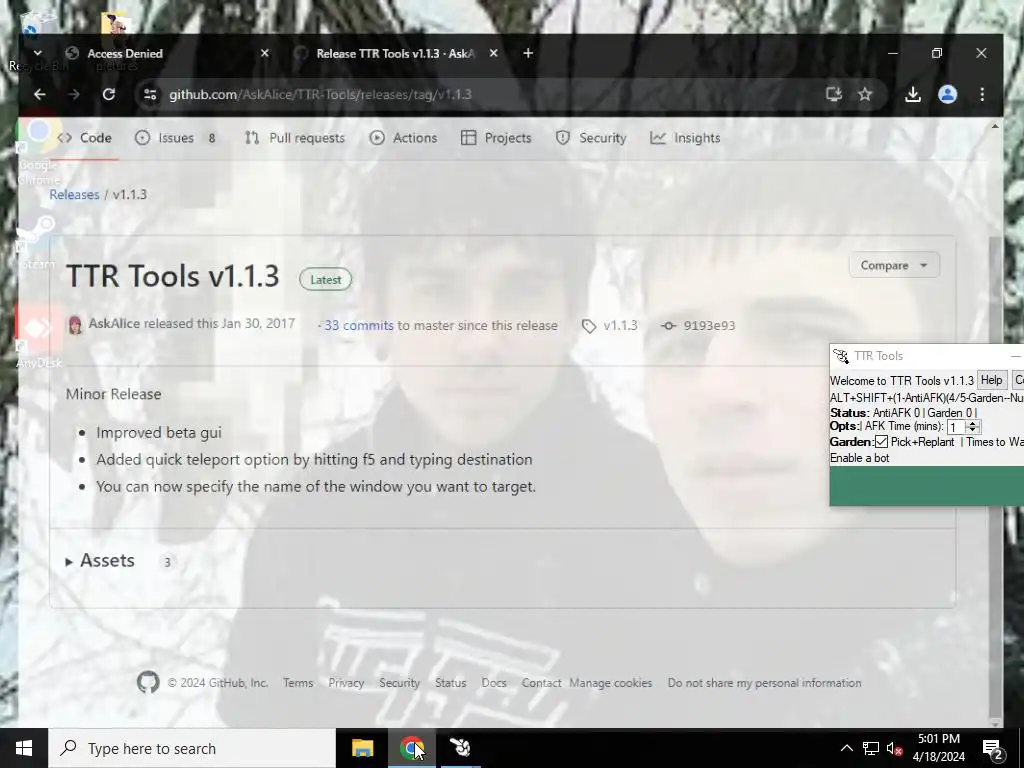Open AskAlice user profile link
The image size is (1024, 768).
point(114,323)
